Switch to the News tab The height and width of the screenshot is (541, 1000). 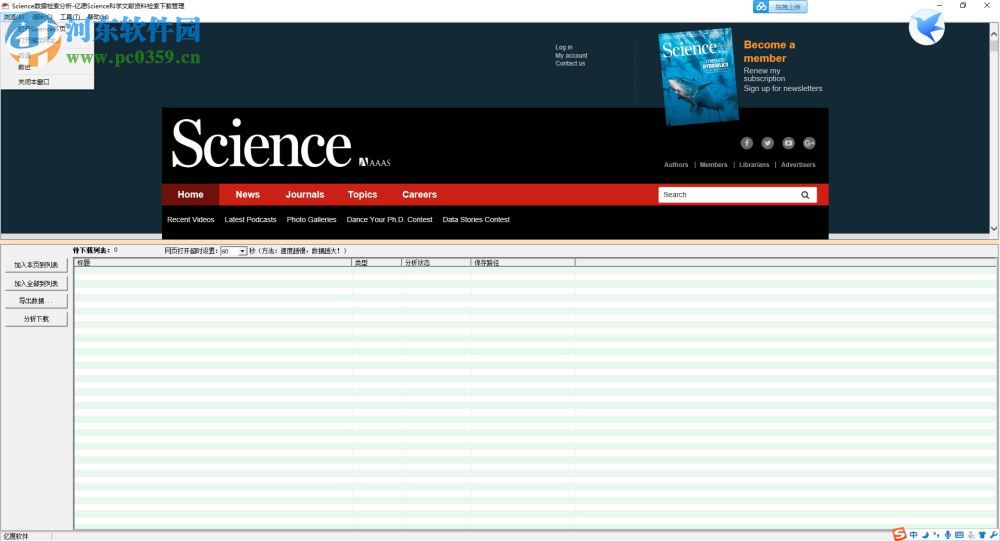tap(247, 195)
